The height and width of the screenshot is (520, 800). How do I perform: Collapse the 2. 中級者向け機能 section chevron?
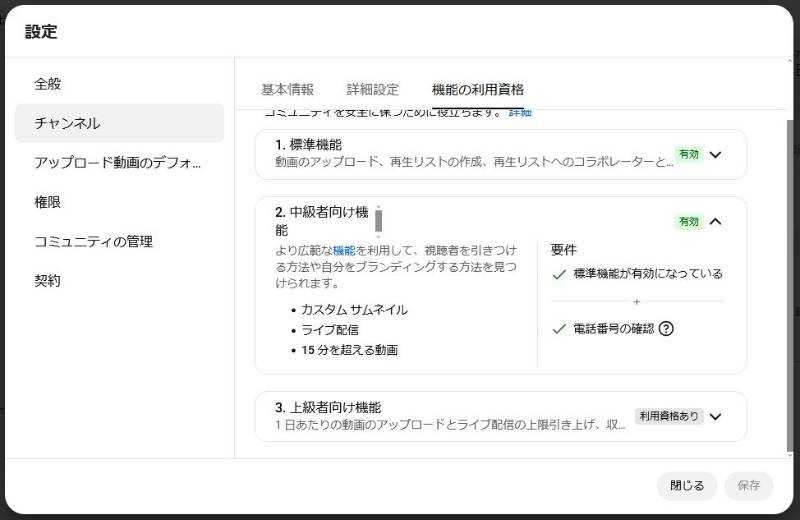[715, 221]
